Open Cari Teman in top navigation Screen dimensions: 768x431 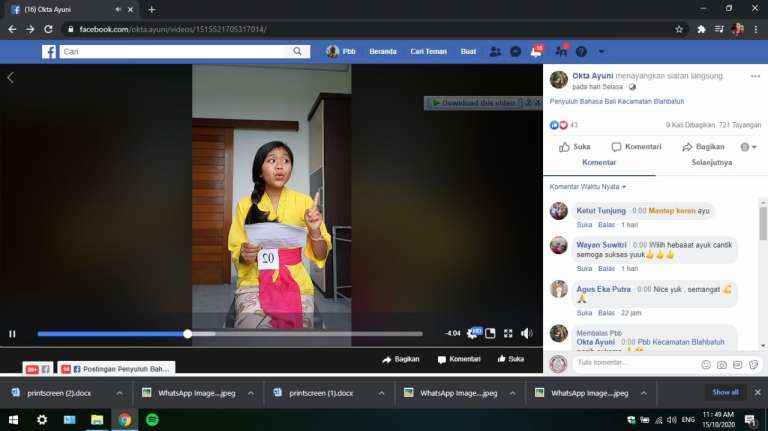[429, 51]
